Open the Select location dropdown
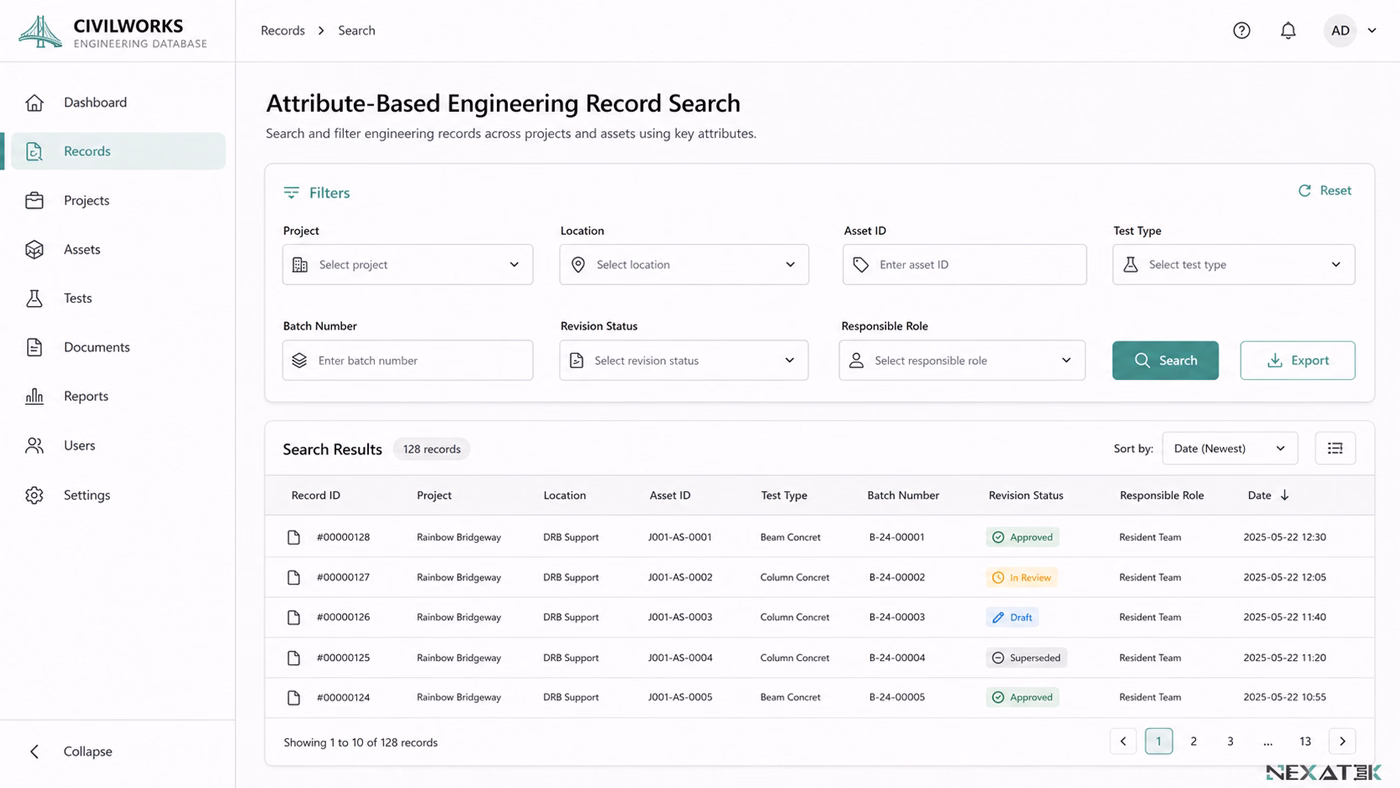 [684, 265]
